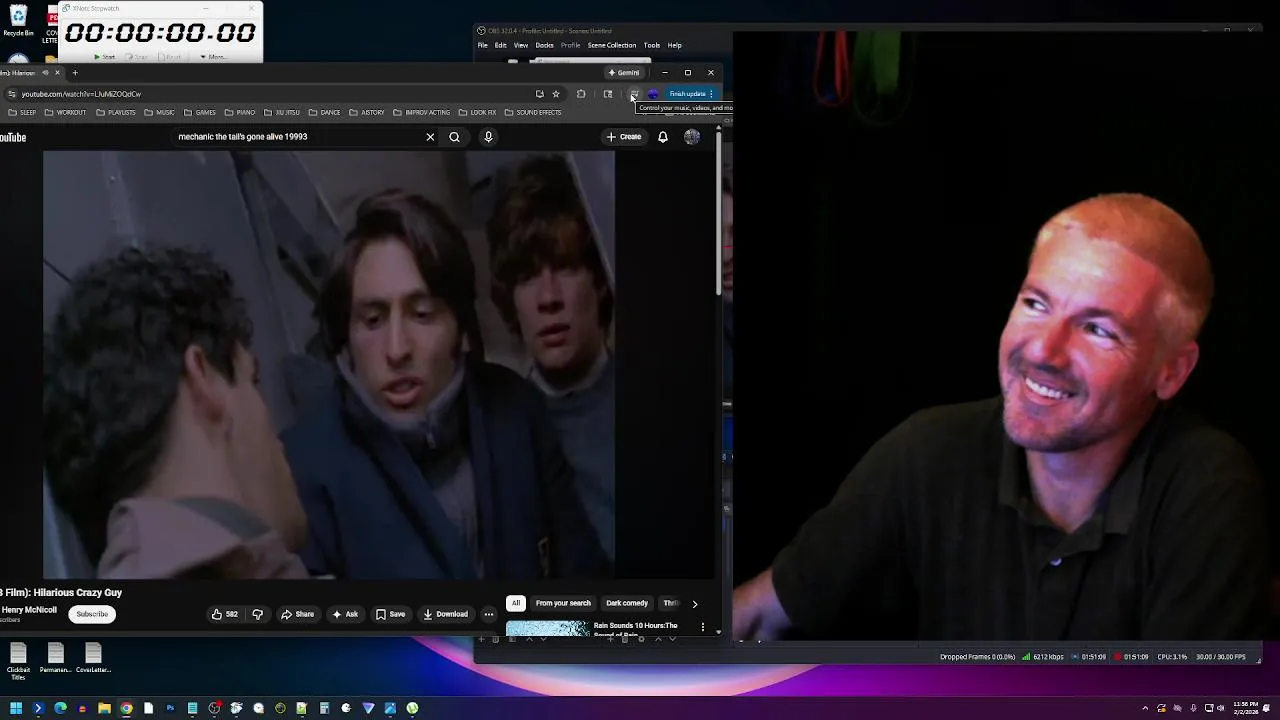Open the View menu in OBS
This screenshot has height=720, width=1280.
click(x=521, y=45)
